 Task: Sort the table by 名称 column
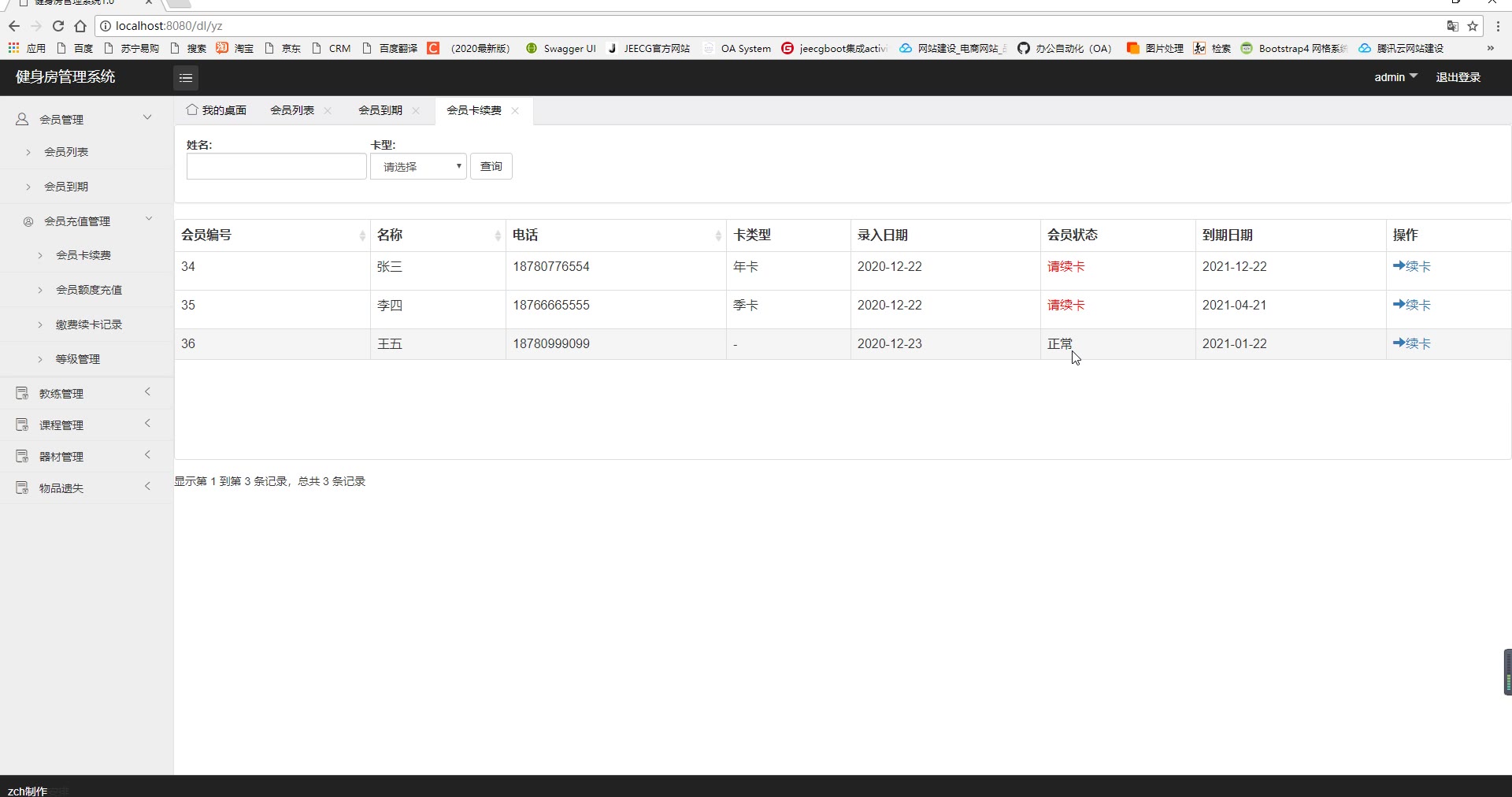[x=438, y=235]
